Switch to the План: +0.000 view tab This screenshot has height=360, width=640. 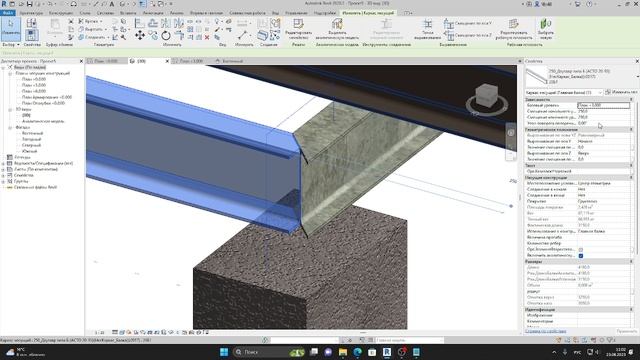click(105, 61)
